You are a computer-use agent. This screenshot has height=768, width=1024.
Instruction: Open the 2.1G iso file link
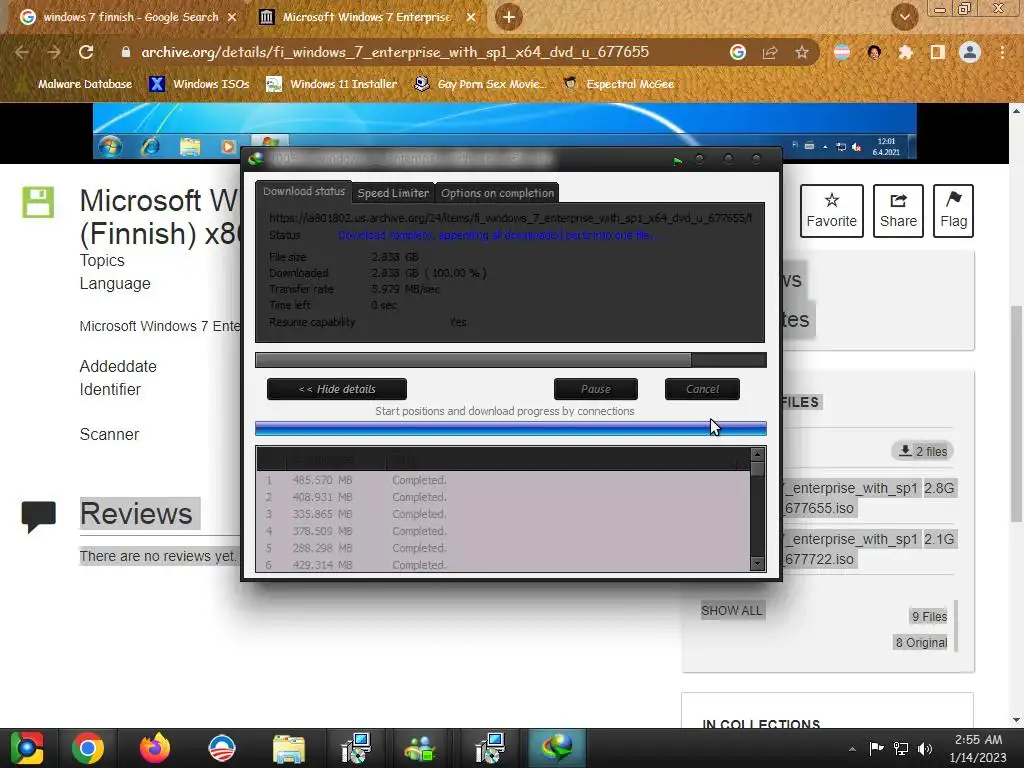click(x=853, y=549)
